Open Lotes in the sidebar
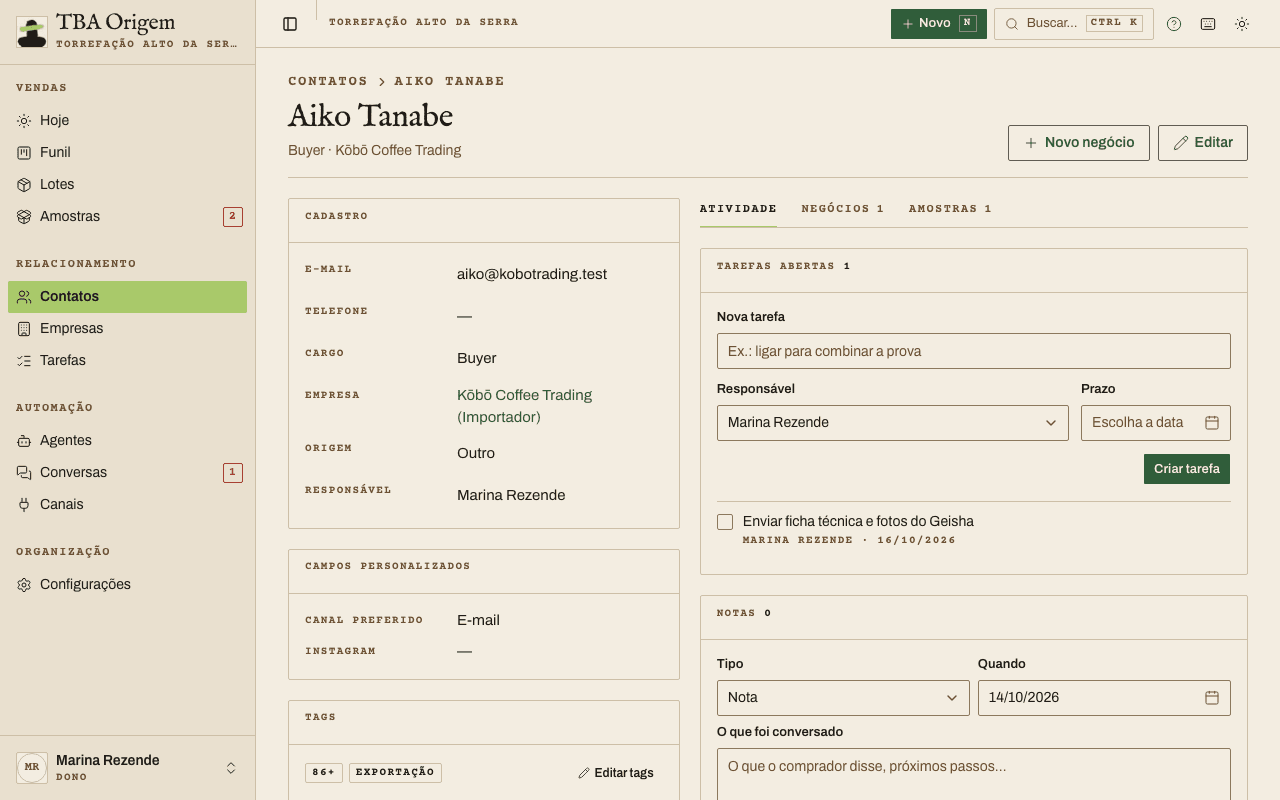 pos(127,184)
